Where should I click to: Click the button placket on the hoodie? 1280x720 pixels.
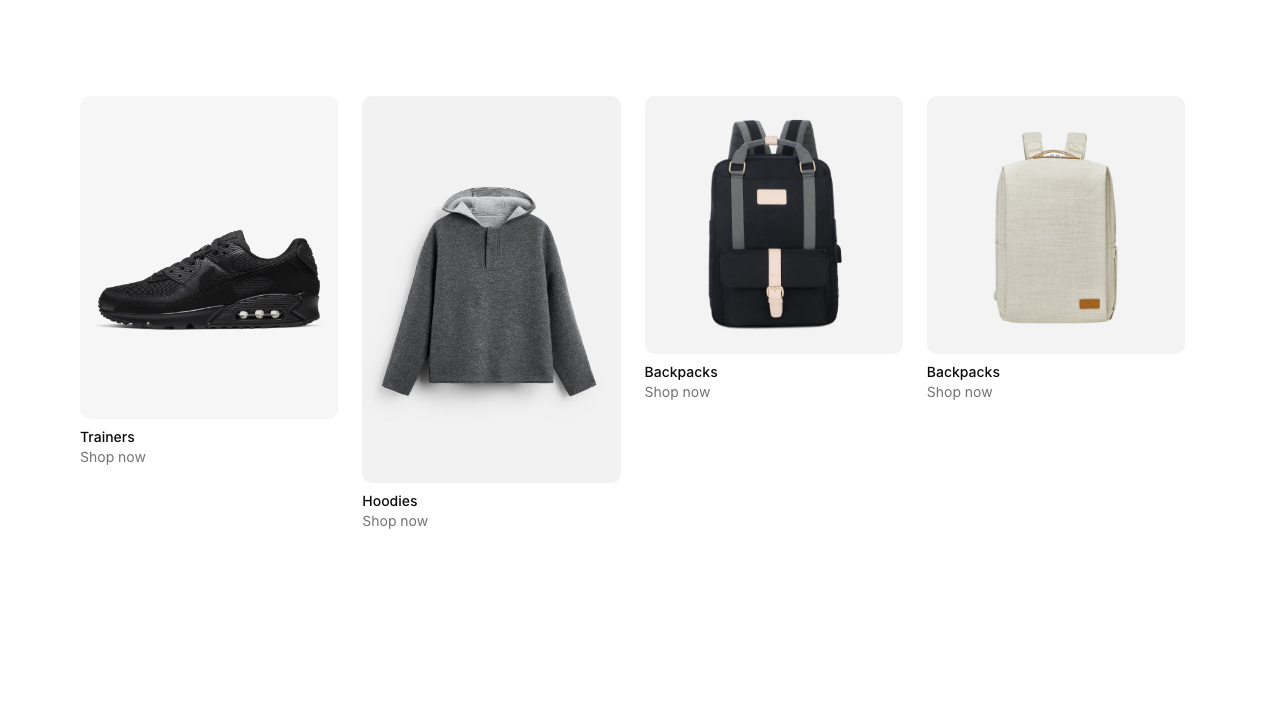coord(489,247)
